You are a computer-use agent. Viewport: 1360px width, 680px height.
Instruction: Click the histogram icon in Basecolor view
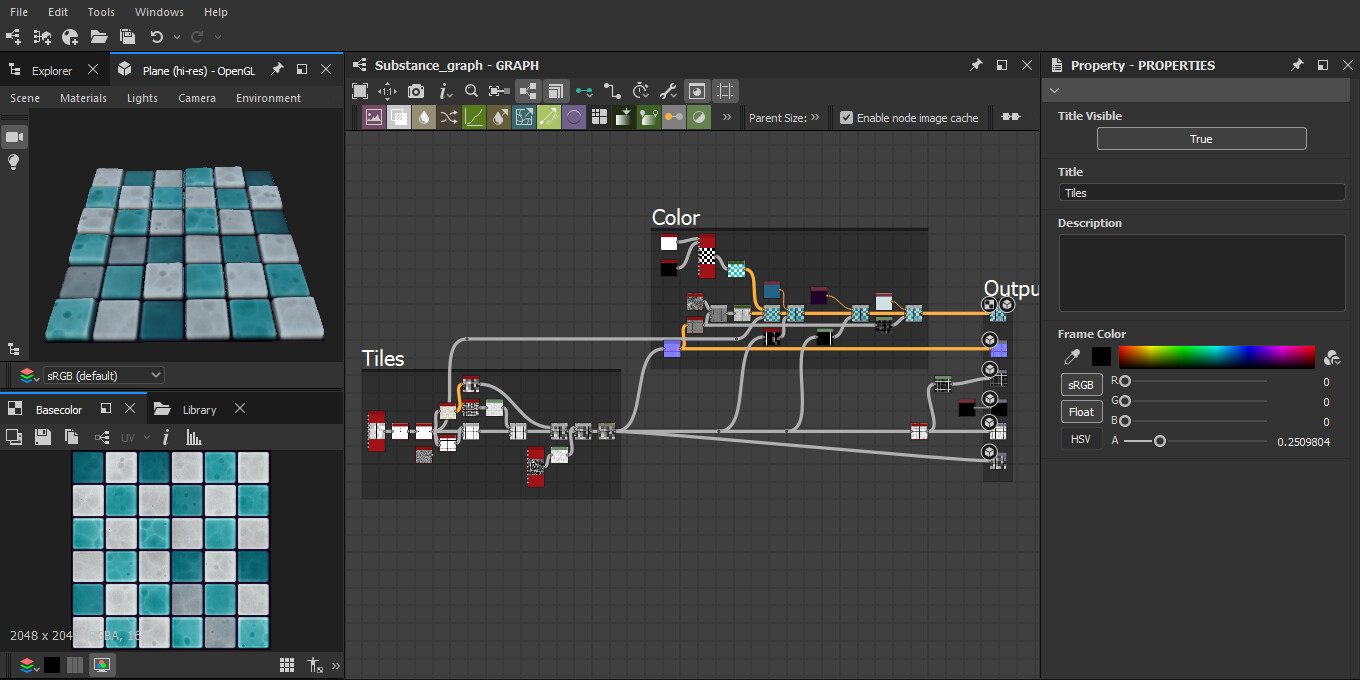[x=194, y=437]
